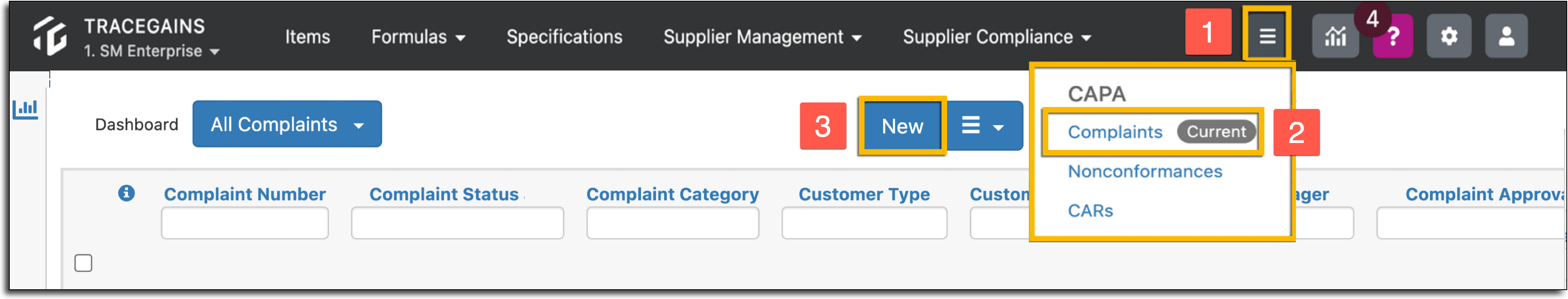Open the hamburger app menu icon

(x=1267, y=35)
